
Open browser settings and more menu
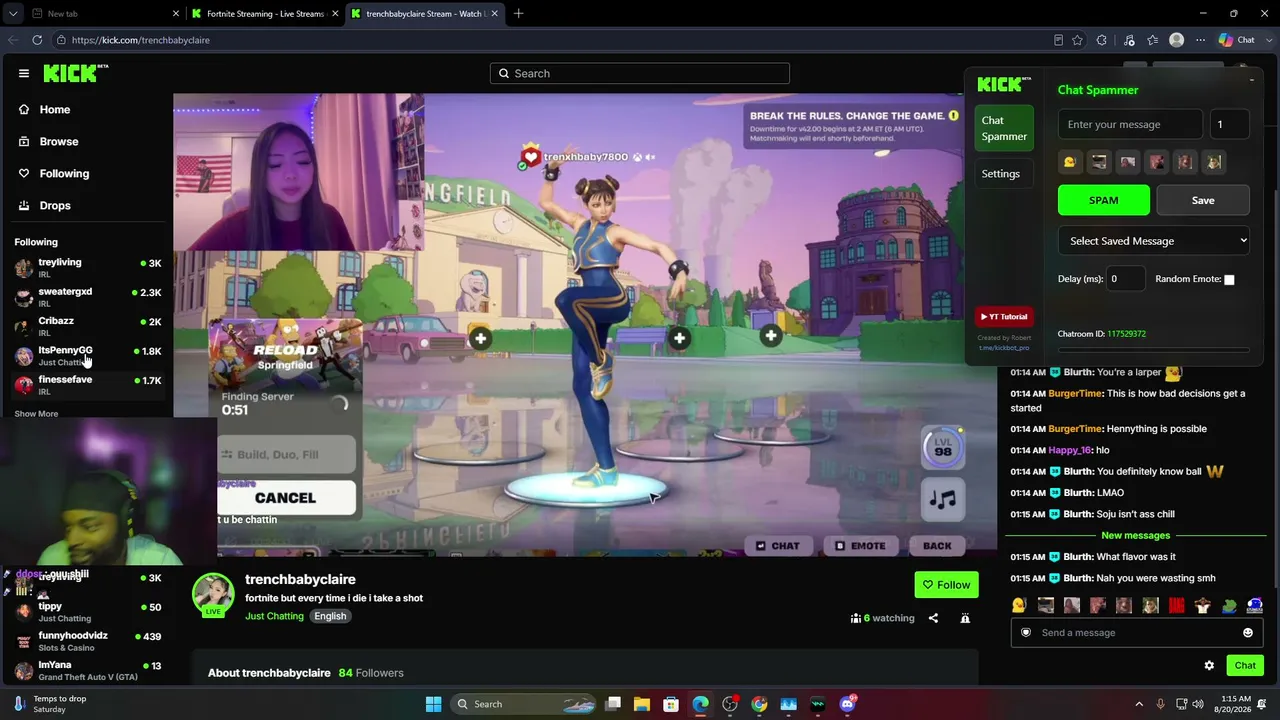[1200, 40]
